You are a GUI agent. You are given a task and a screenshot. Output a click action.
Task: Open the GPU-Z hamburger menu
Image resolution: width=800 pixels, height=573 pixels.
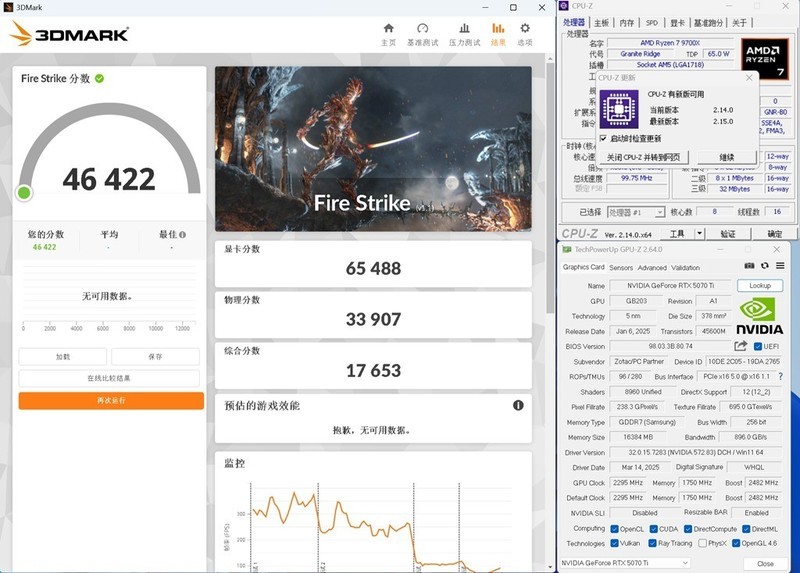point(780,266)
